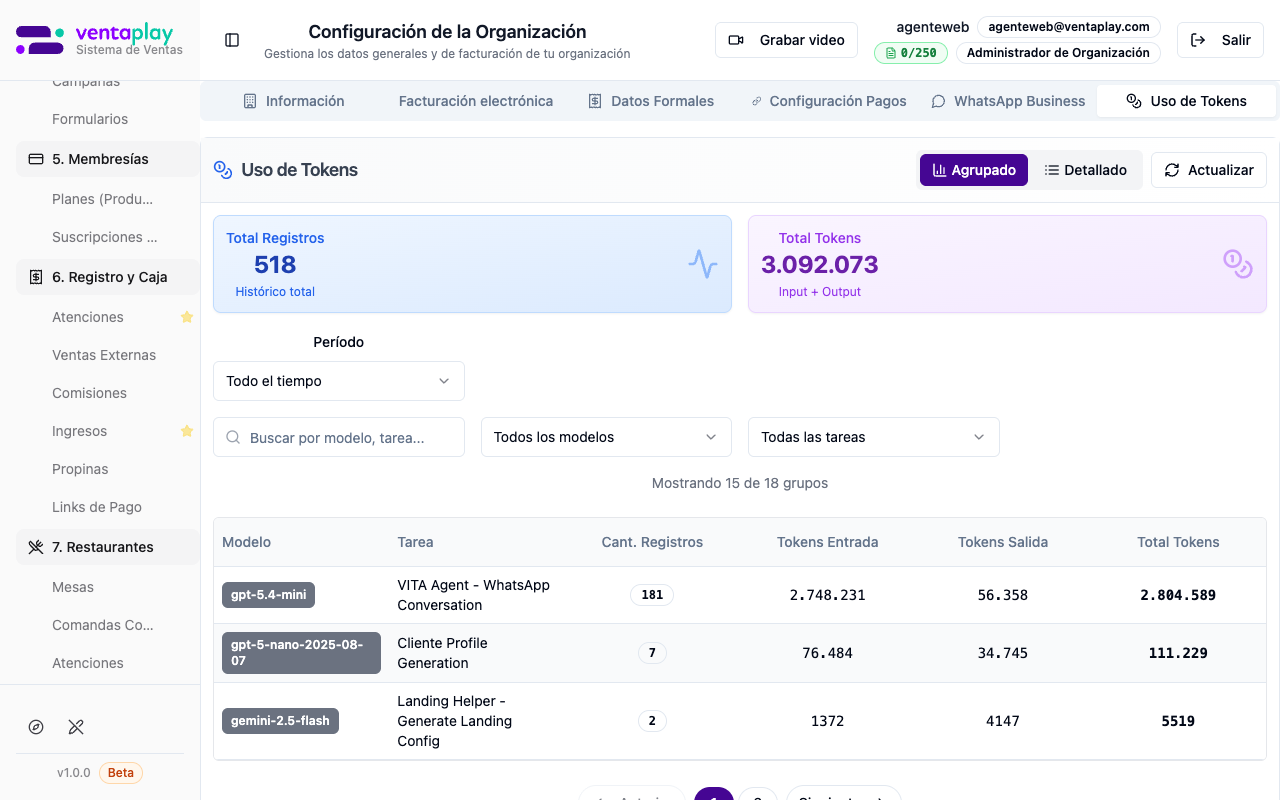Viewport: 1280px width, 800px height.
Task: Click the pulse icon in Total Registros card
Action: 703,264
